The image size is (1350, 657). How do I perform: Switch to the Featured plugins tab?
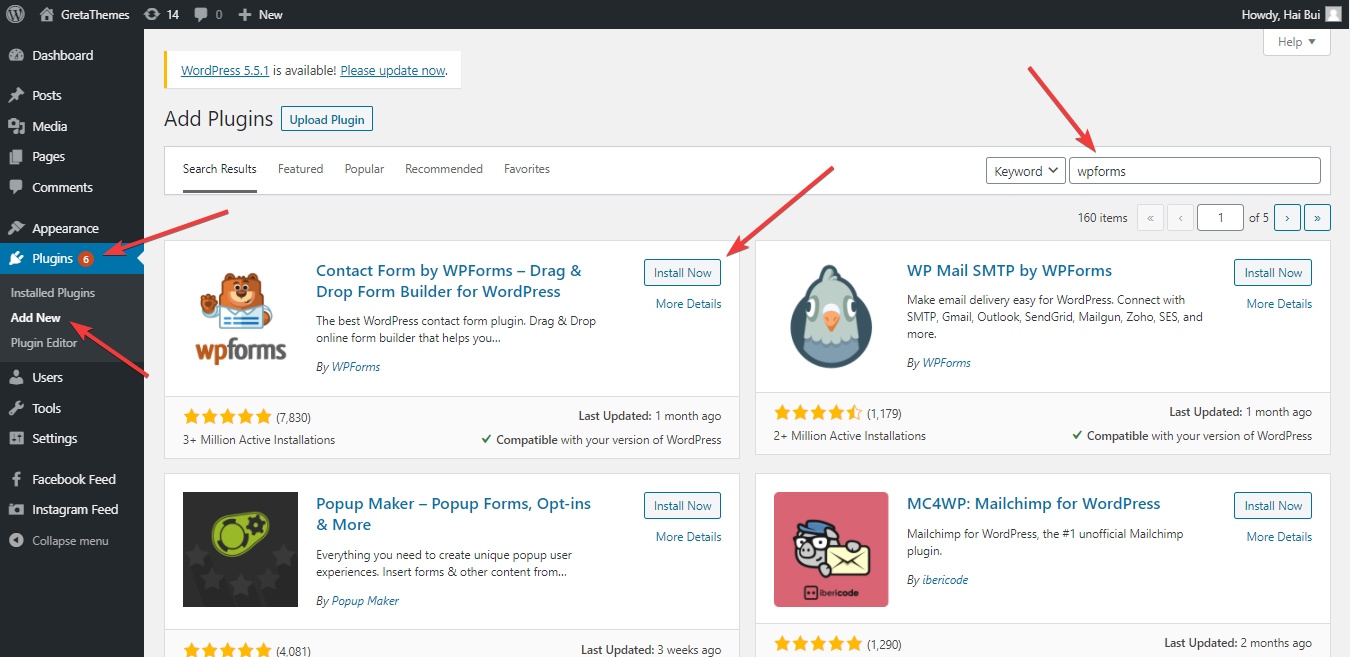click(300, 169)
